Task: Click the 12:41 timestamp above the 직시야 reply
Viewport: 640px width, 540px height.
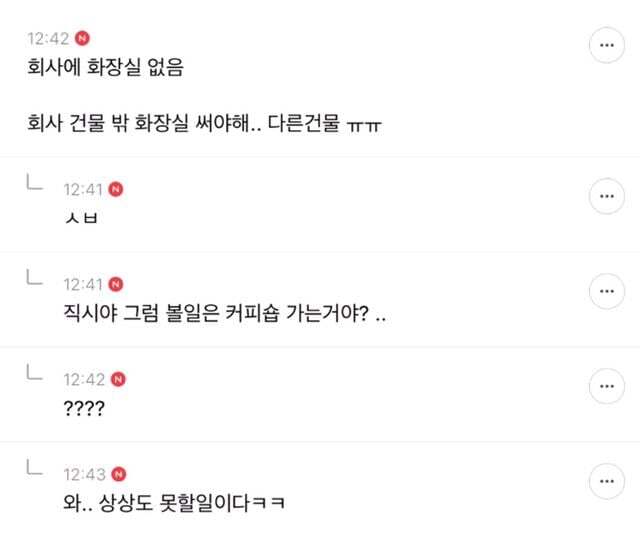Action: point(82,284)
